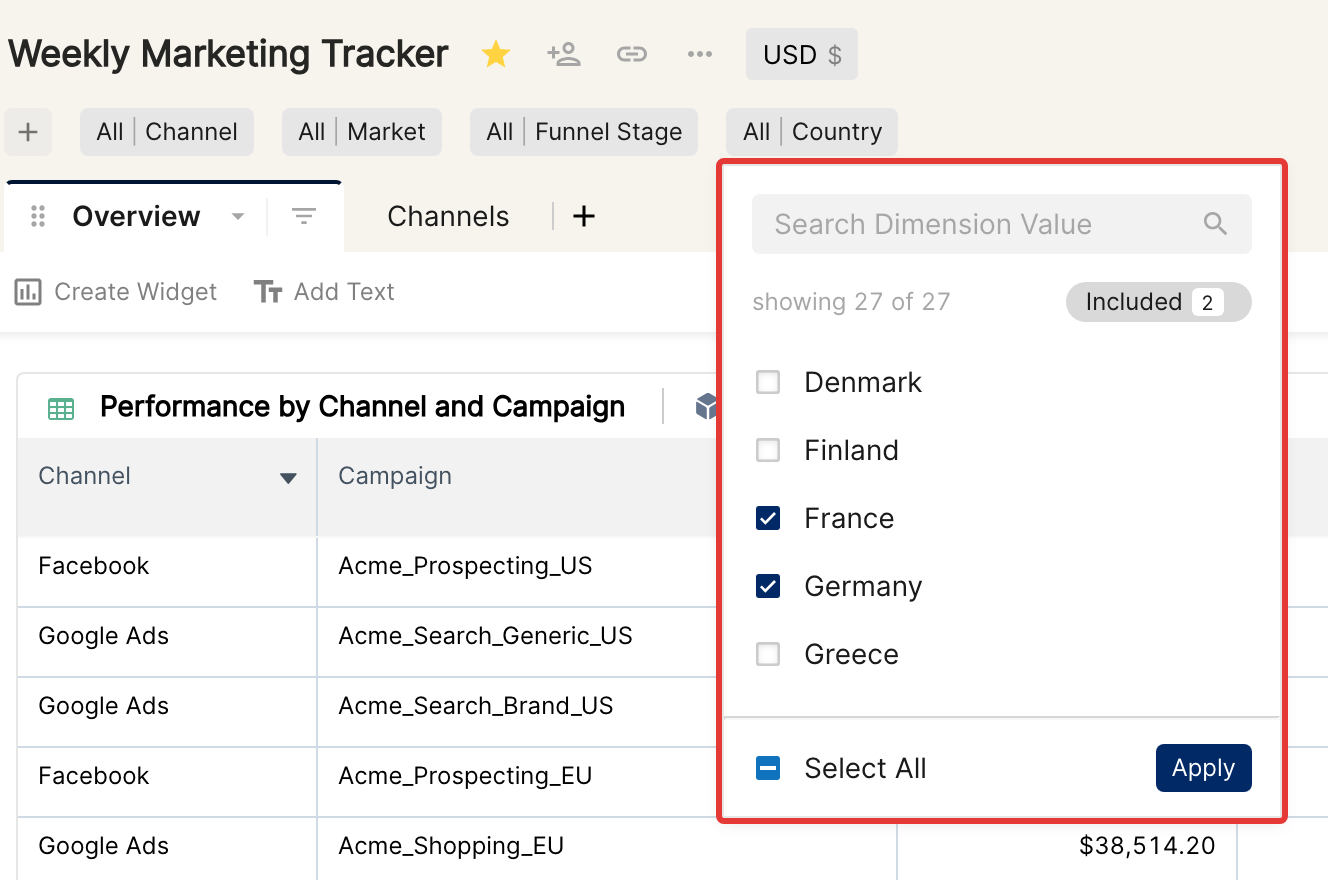Click the green table icon of widget
The width and height of the screenshot is (1328, 880).
(x=61, y=408)
